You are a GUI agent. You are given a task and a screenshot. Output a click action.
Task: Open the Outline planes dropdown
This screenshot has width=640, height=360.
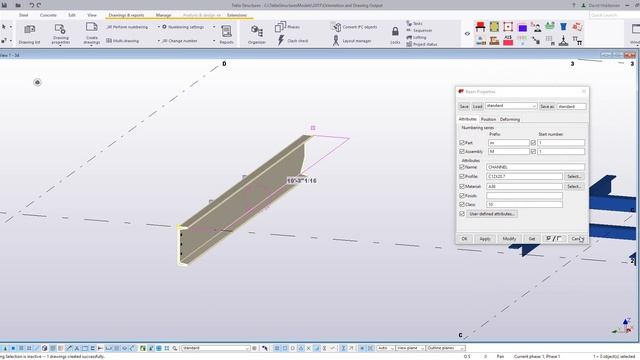[445, 348]
